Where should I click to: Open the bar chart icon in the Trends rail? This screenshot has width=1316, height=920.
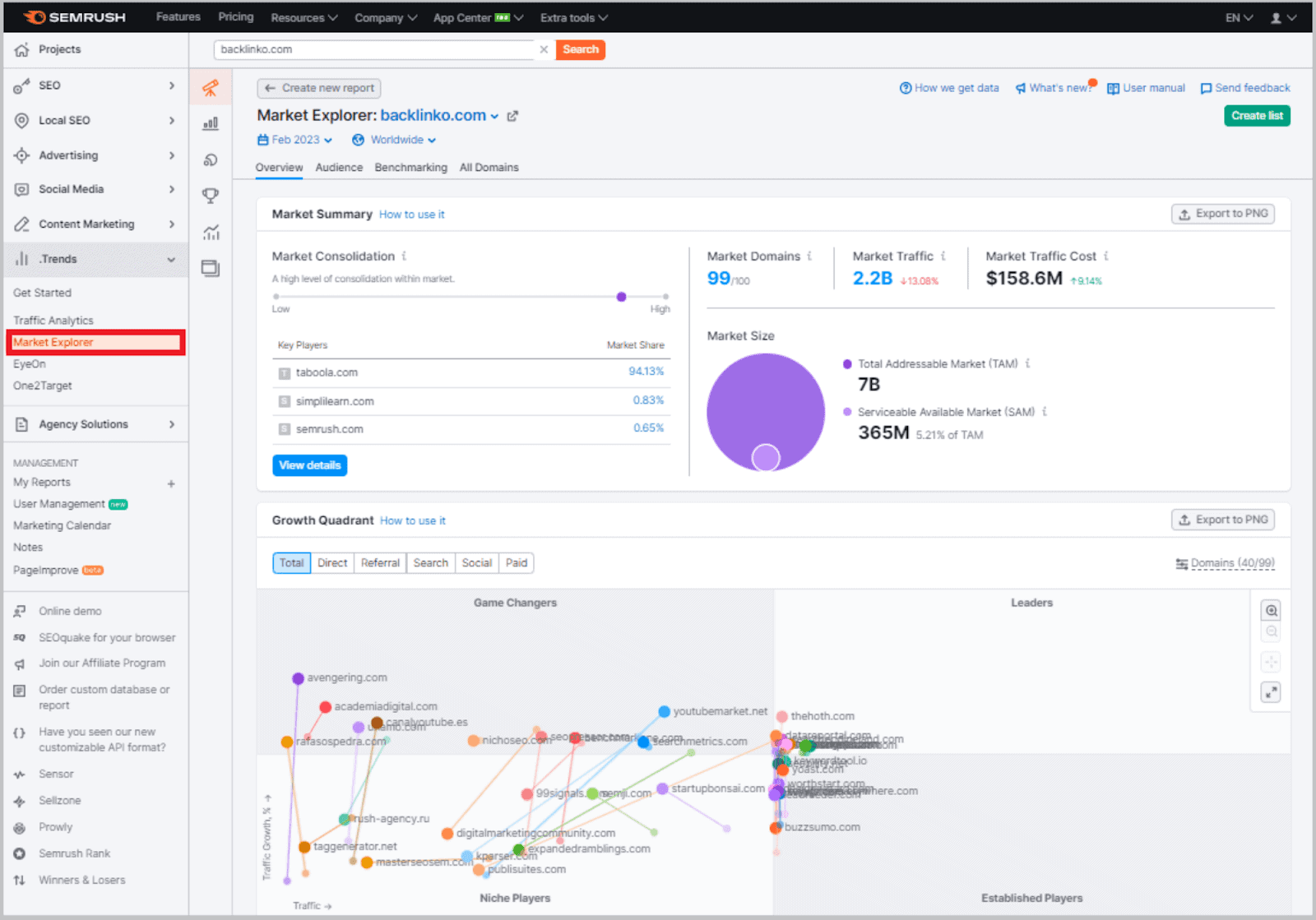pos(211,123)
